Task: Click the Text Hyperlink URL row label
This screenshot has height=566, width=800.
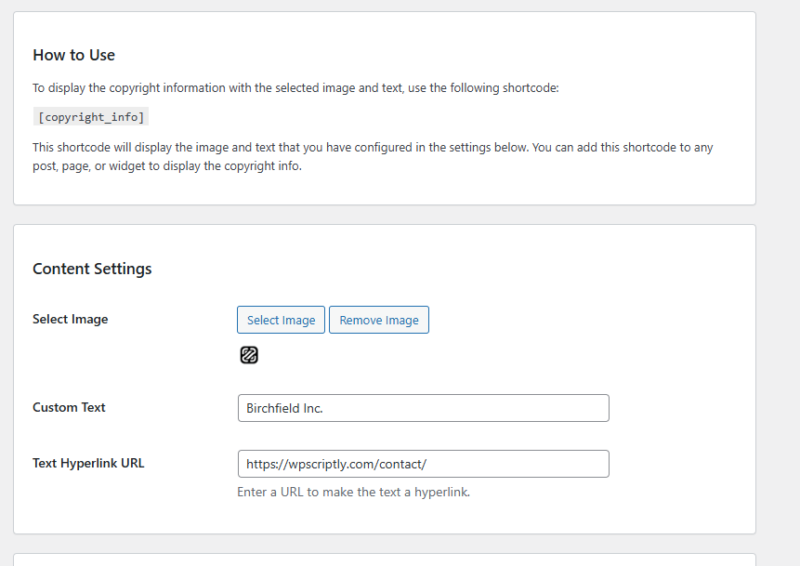Action: coord(88,463)
